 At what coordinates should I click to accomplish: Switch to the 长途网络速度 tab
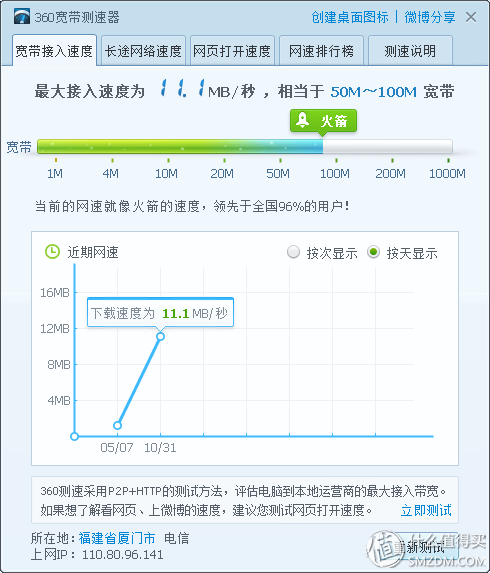[x=143, y=51]
